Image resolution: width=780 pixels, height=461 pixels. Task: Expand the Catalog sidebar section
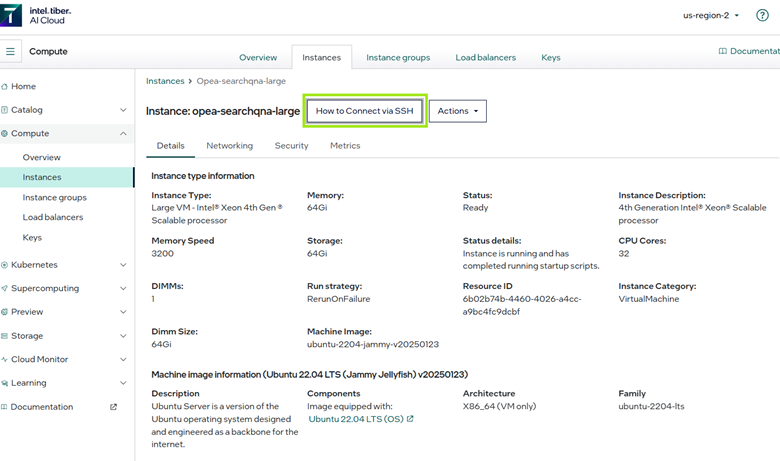click(123, 110)
